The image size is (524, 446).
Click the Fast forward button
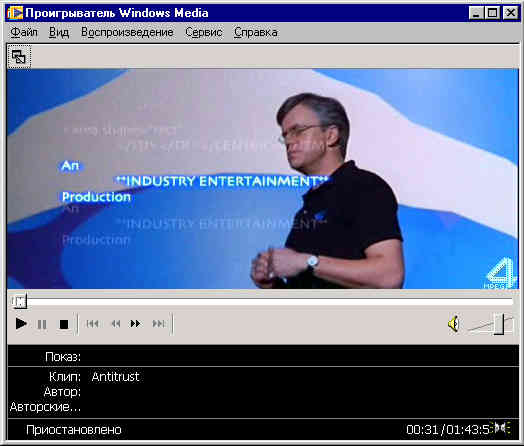[135, 324]
